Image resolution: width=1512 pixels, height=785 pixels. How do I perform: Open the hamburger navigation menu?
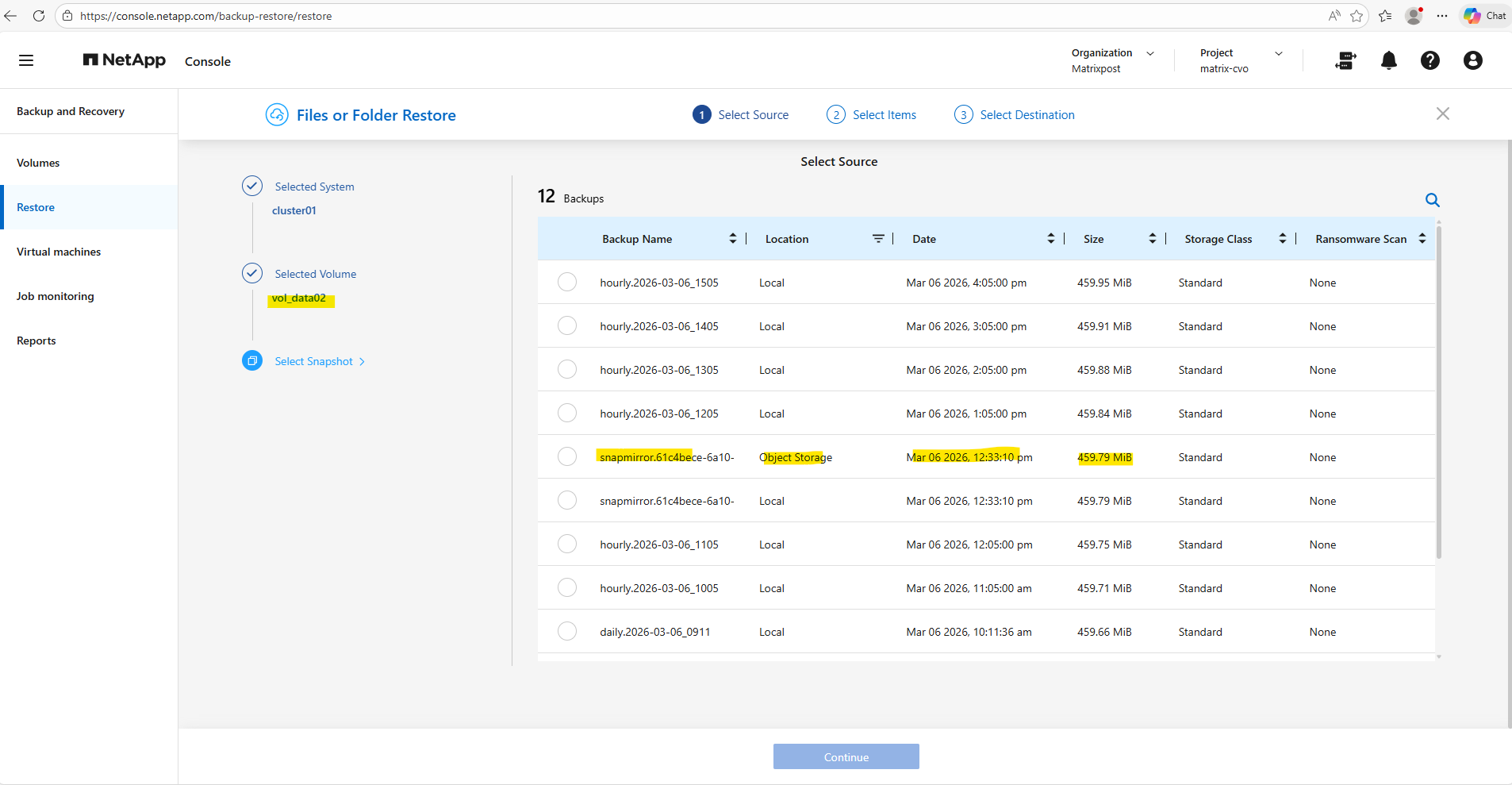(x=26, y=60)
